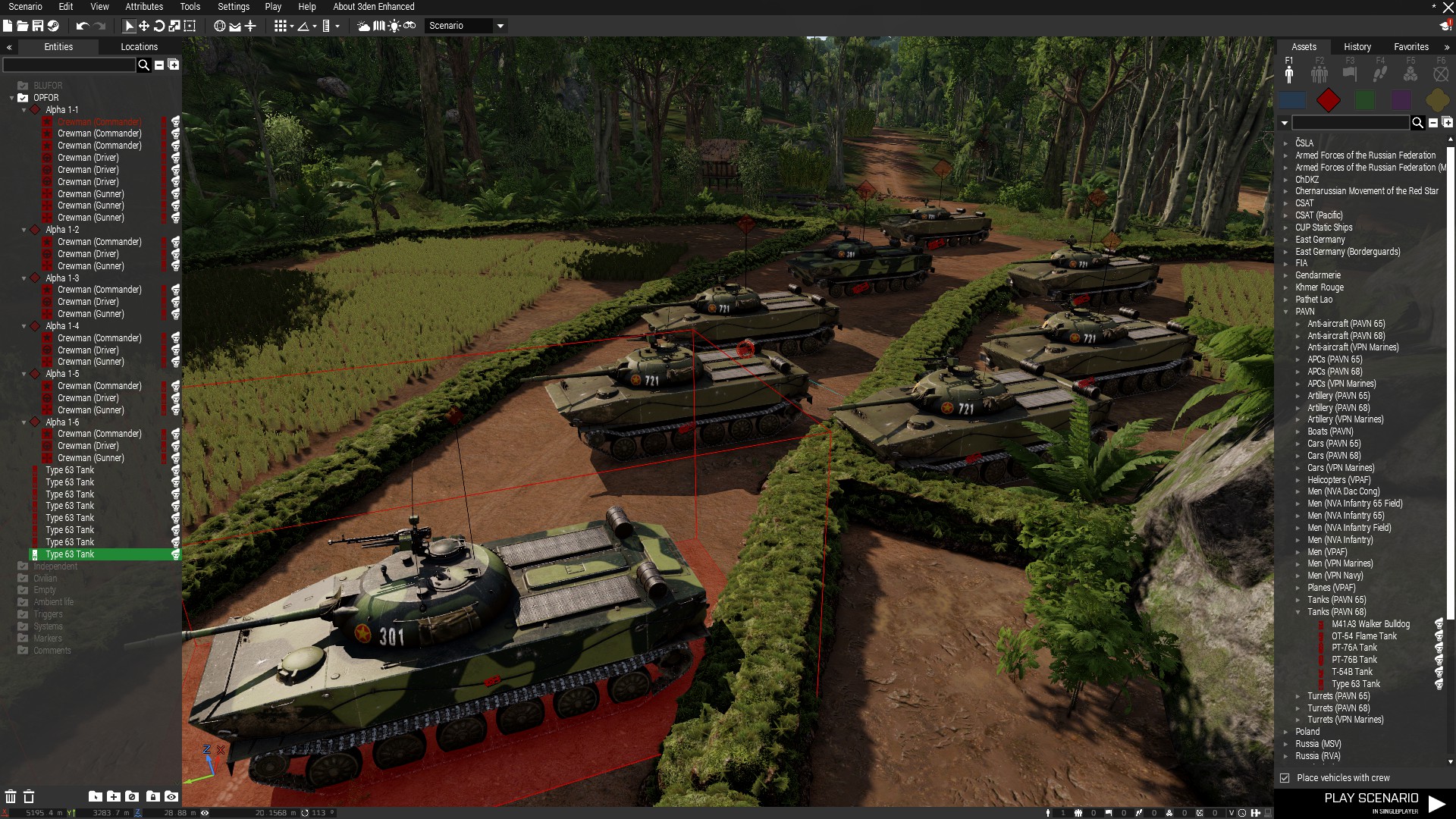Switch to the Favorites tab
This screenshot has height=819, width=1456.
(1411, 47)
